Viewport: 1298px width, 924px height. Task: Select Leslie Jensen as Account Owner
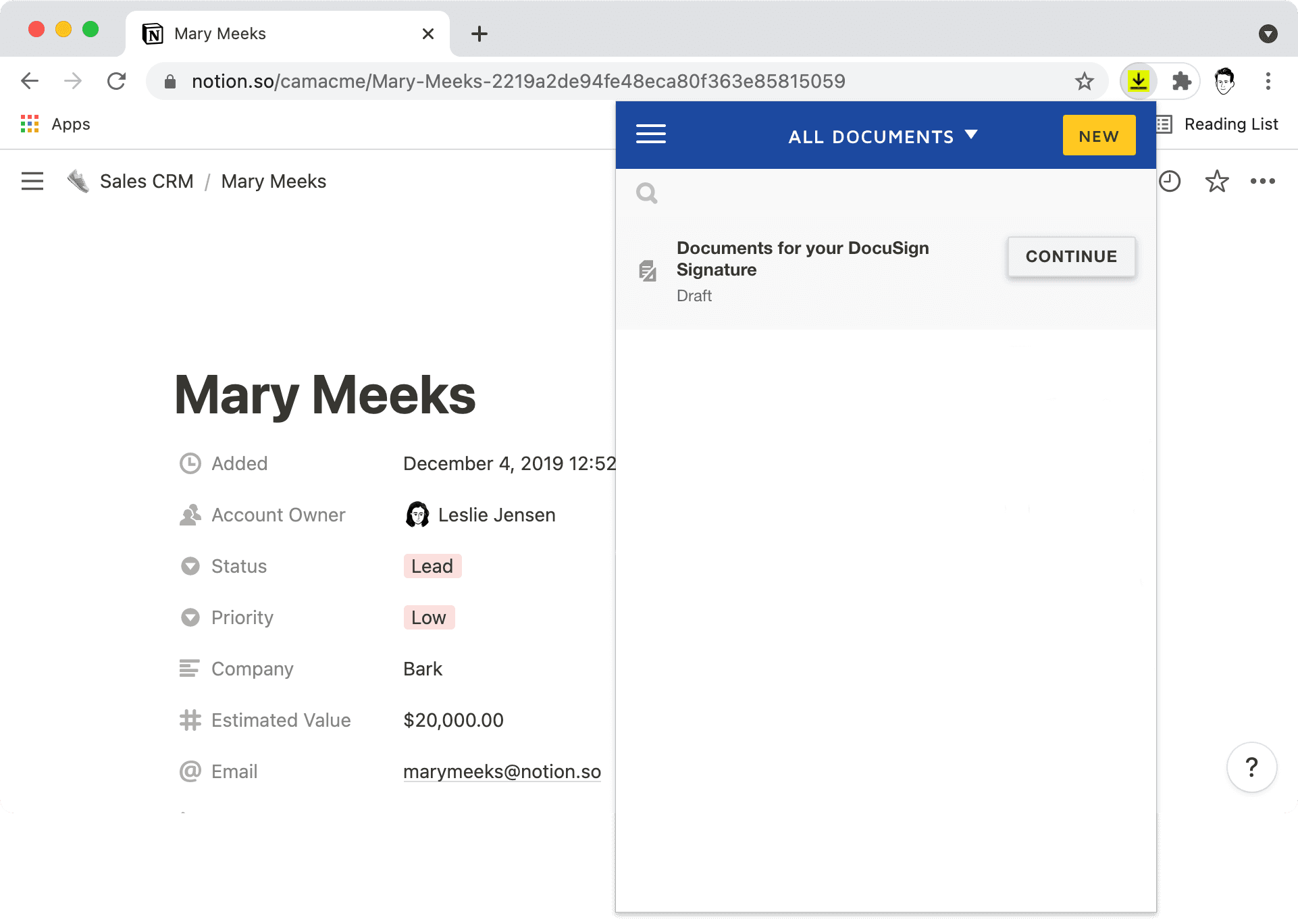[x=496, y=515]
